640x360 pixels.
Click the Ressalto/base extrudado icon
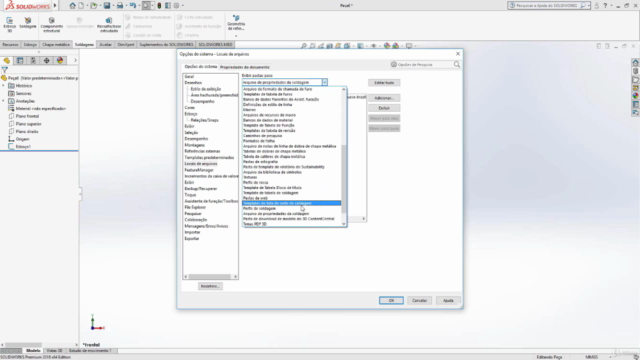pyautogui.click(x=109, y=24)
